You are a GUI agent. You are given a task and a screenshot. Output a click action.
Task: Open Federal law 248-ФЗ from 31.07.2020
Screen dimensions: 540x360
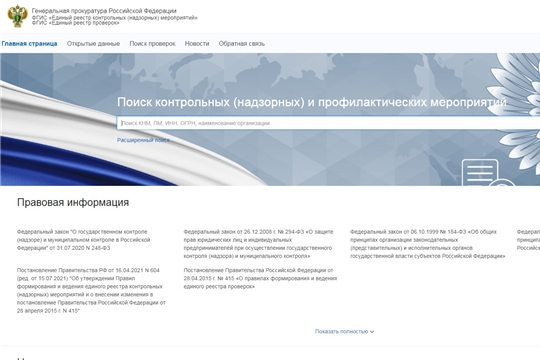(x=84, y=240)
